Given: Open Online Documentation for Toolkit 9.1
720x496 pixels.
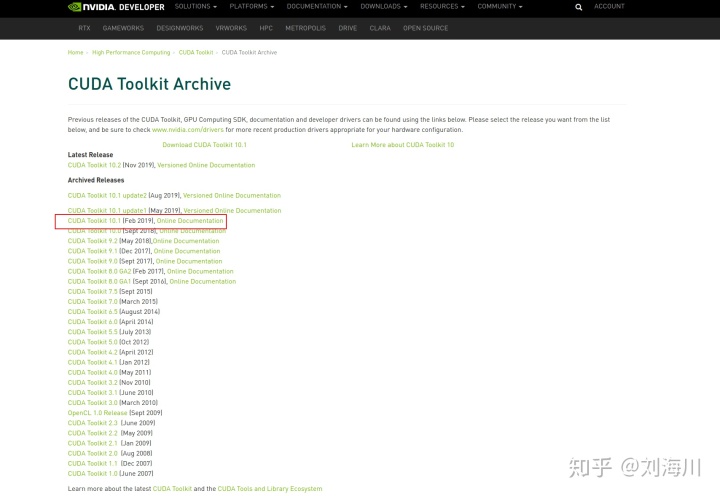Looking at the screenshot, I should coord(187,251).
